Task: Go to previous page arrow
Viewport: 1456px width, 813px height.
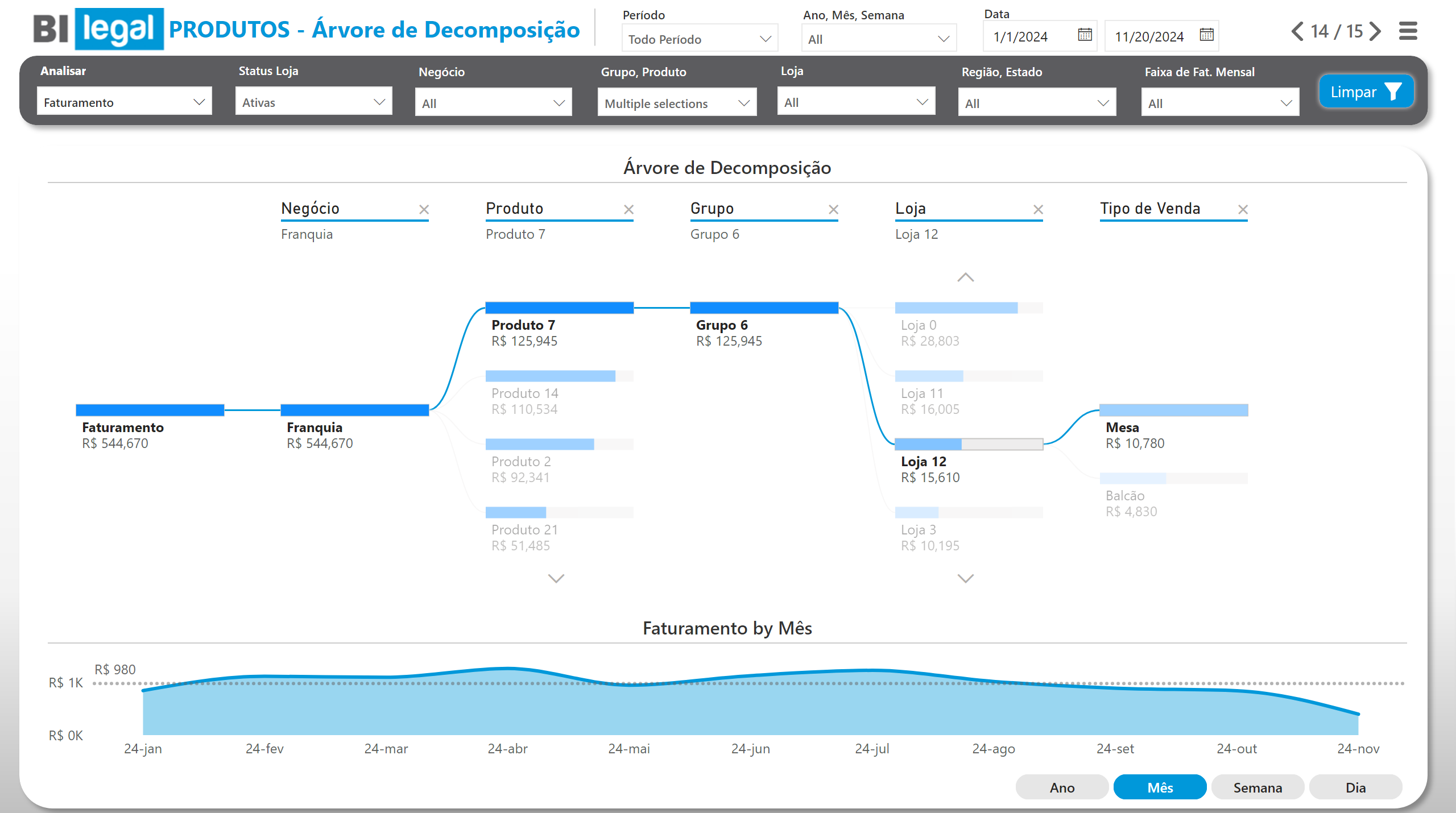Action: pos(1297,31)
